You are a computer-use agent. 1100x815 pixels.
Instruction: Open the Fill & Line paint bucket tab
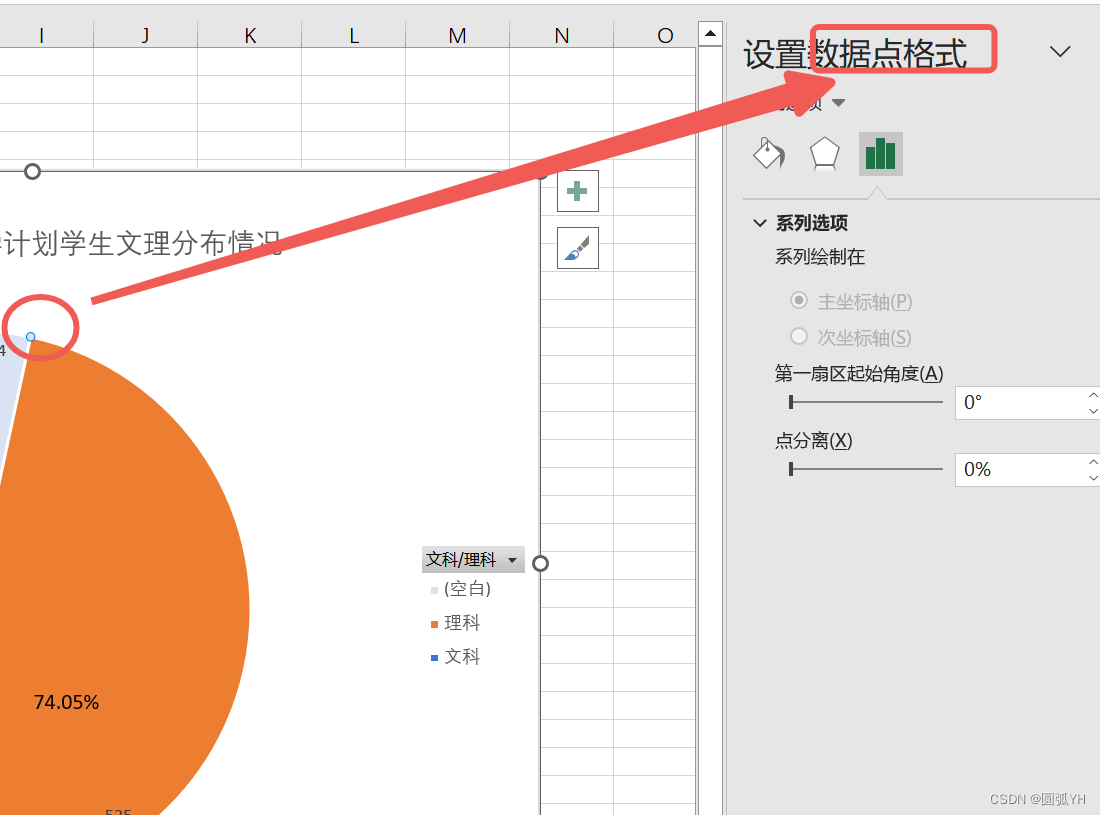769,153
